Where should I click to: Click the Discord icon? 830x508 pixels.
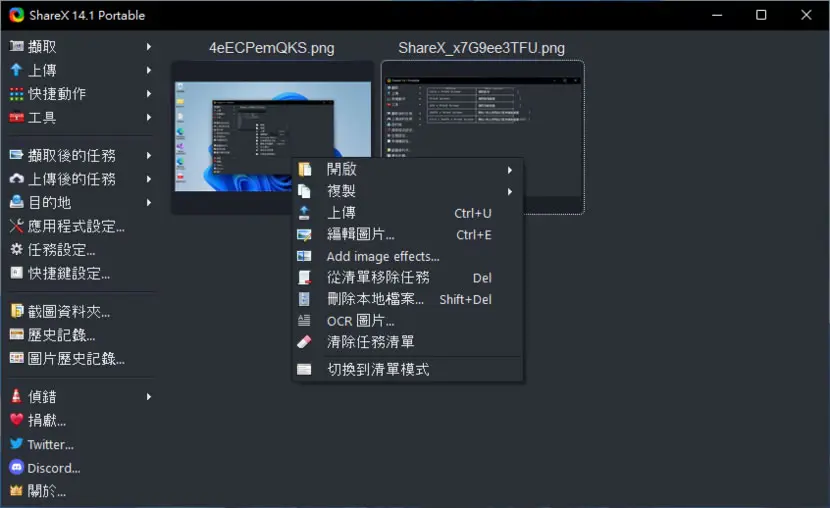(16, 467)
